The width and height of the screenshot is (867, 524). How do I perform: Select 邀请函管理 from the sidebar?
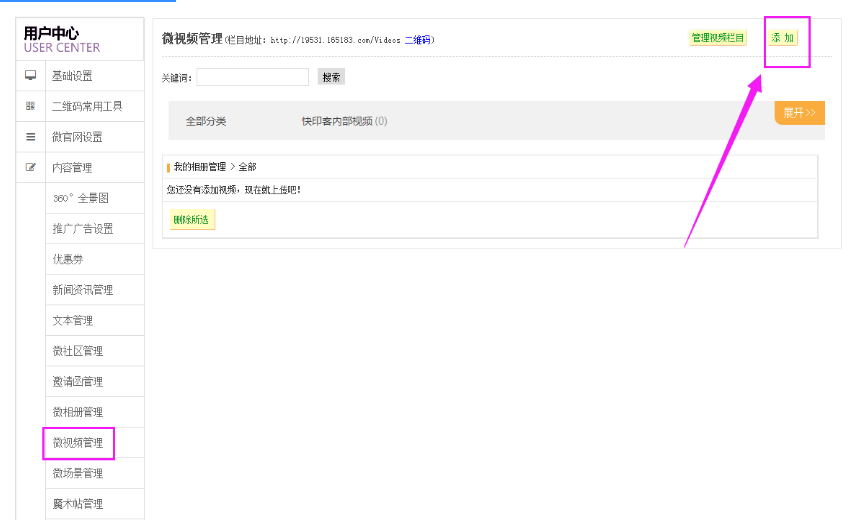78,382
